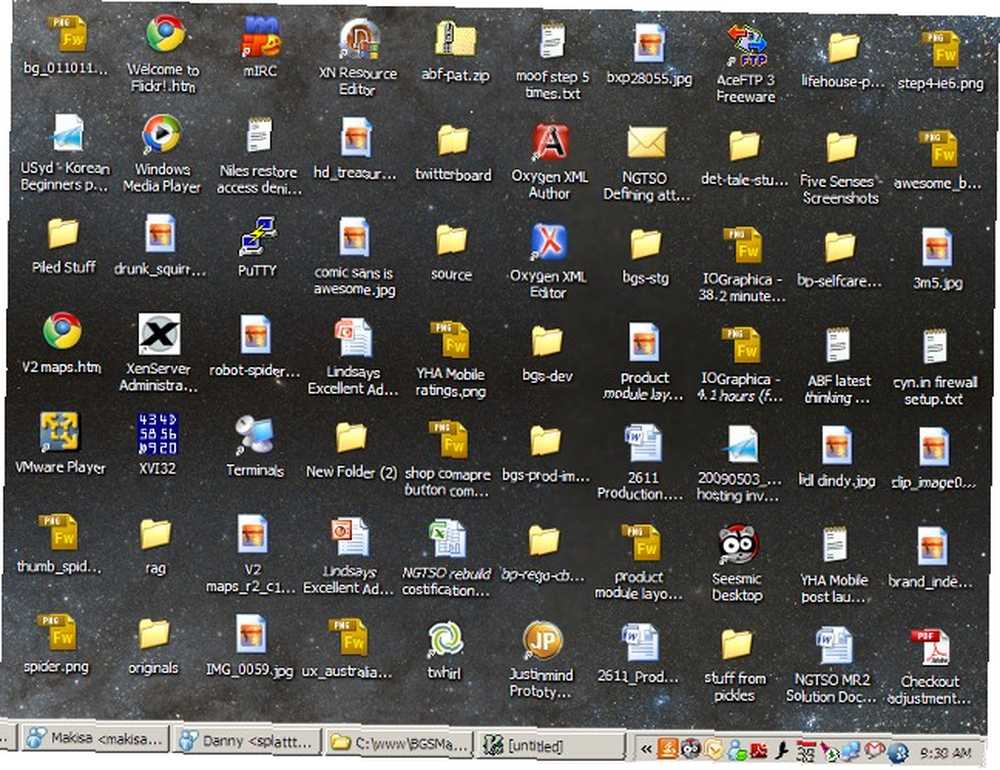Select the IOGraphica - 4.1 hours PNG
Viewport: 1000px width, 770px height.
pyautogui.click(x=740, y=345)
